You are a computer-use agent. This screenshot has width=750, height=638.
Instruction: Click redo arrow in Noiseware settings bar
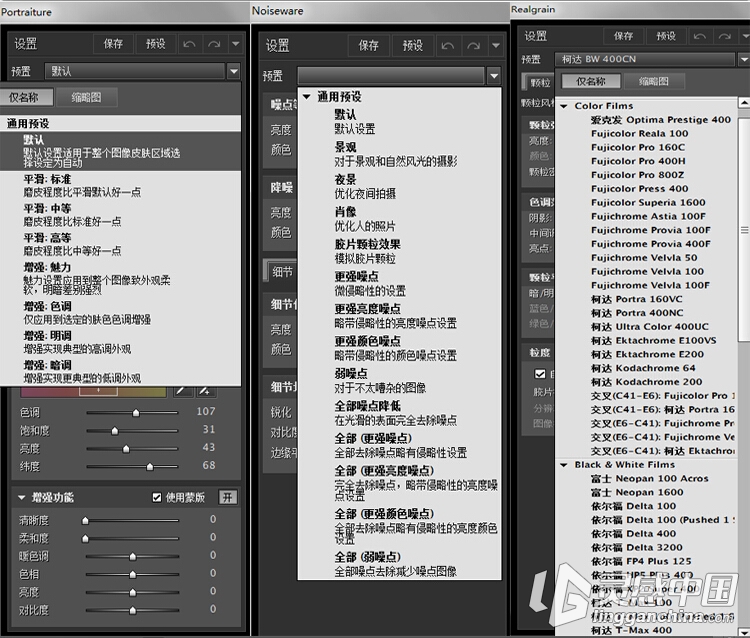coord(474,45)
